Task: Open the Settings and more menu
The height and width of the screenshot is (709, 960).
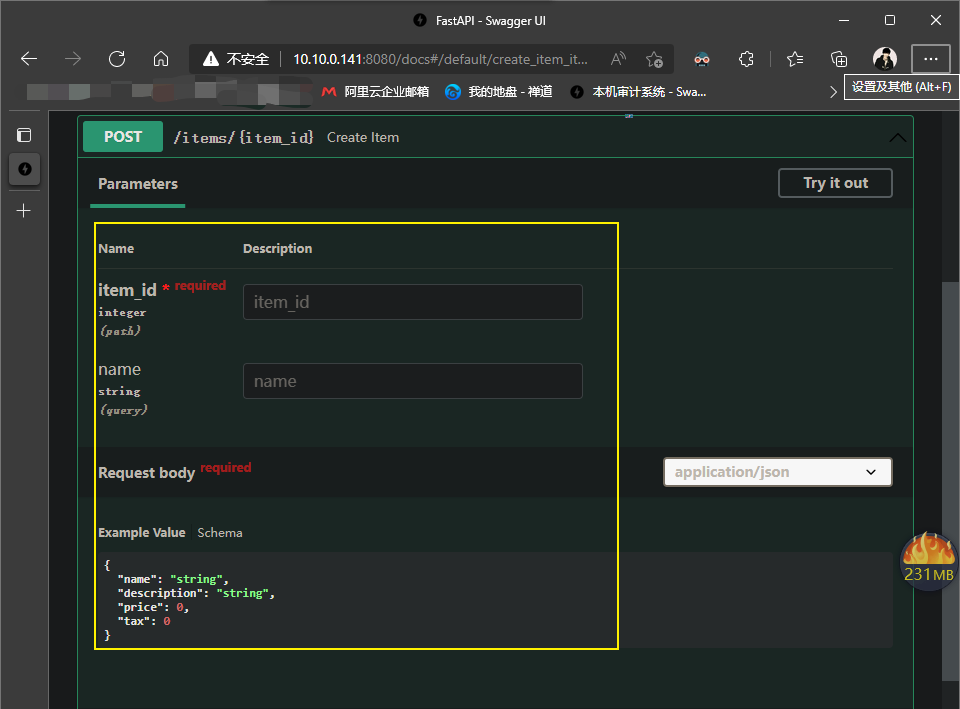Action: (931, 59)
